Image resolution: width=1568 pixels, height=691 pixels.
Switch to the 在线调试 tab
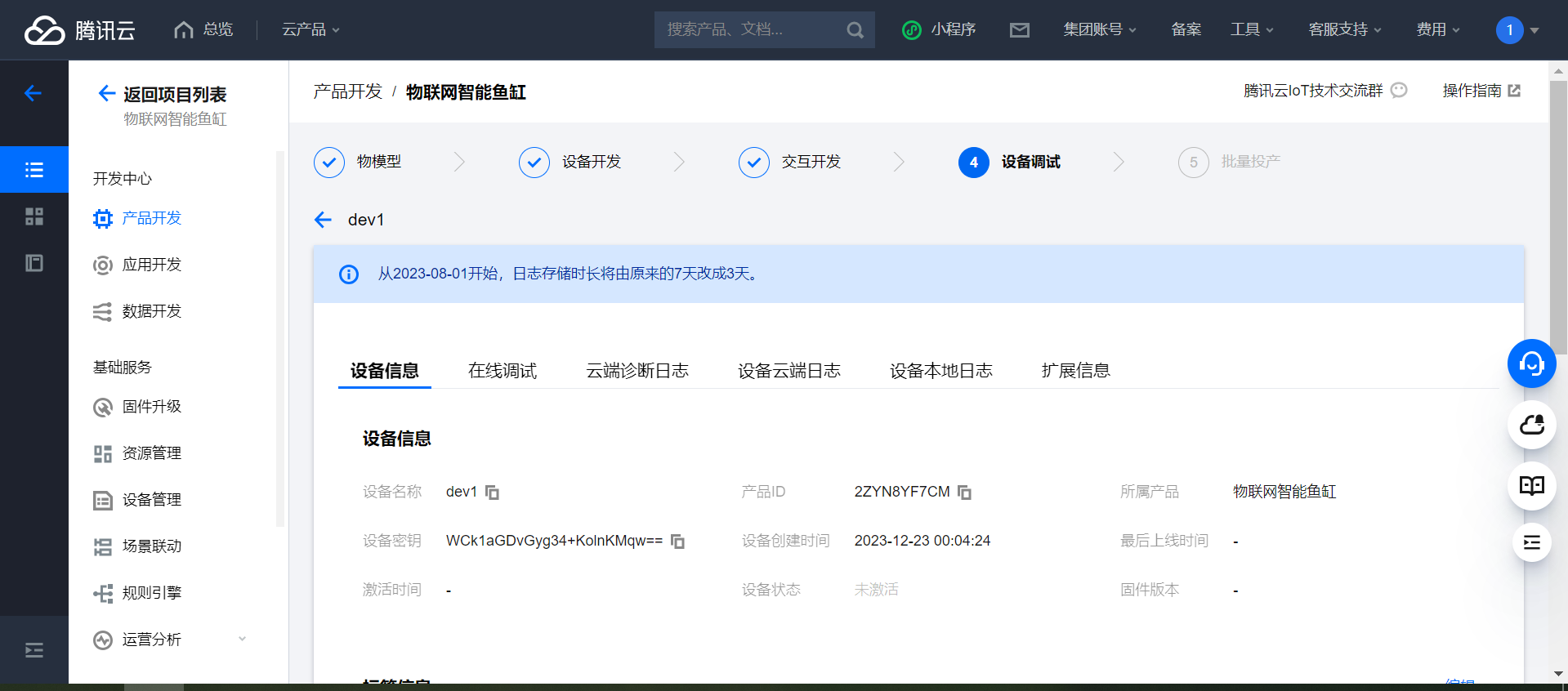tap(502, 371)
